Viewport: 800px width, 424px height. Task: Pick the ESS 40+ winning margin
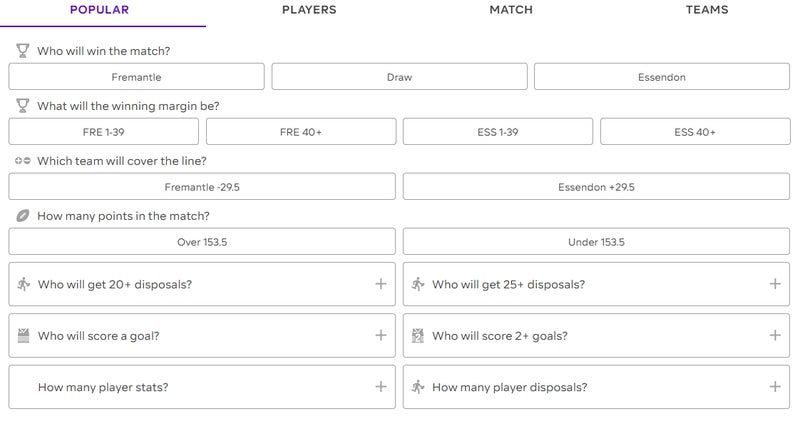click(695, 132)
